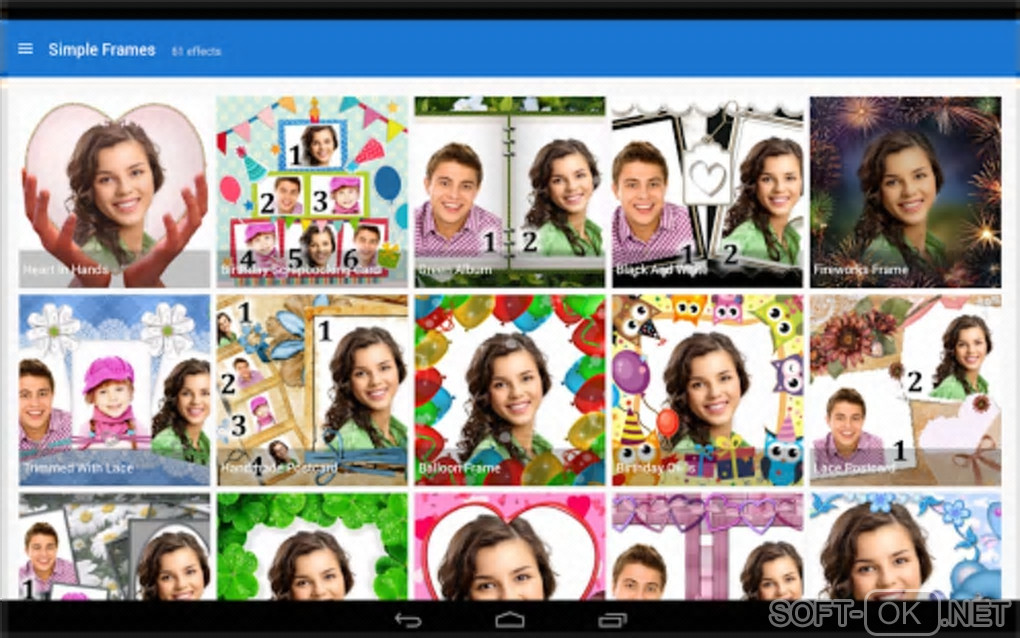Open the purple hearts ribbon frame

click(x=708, y=546)
